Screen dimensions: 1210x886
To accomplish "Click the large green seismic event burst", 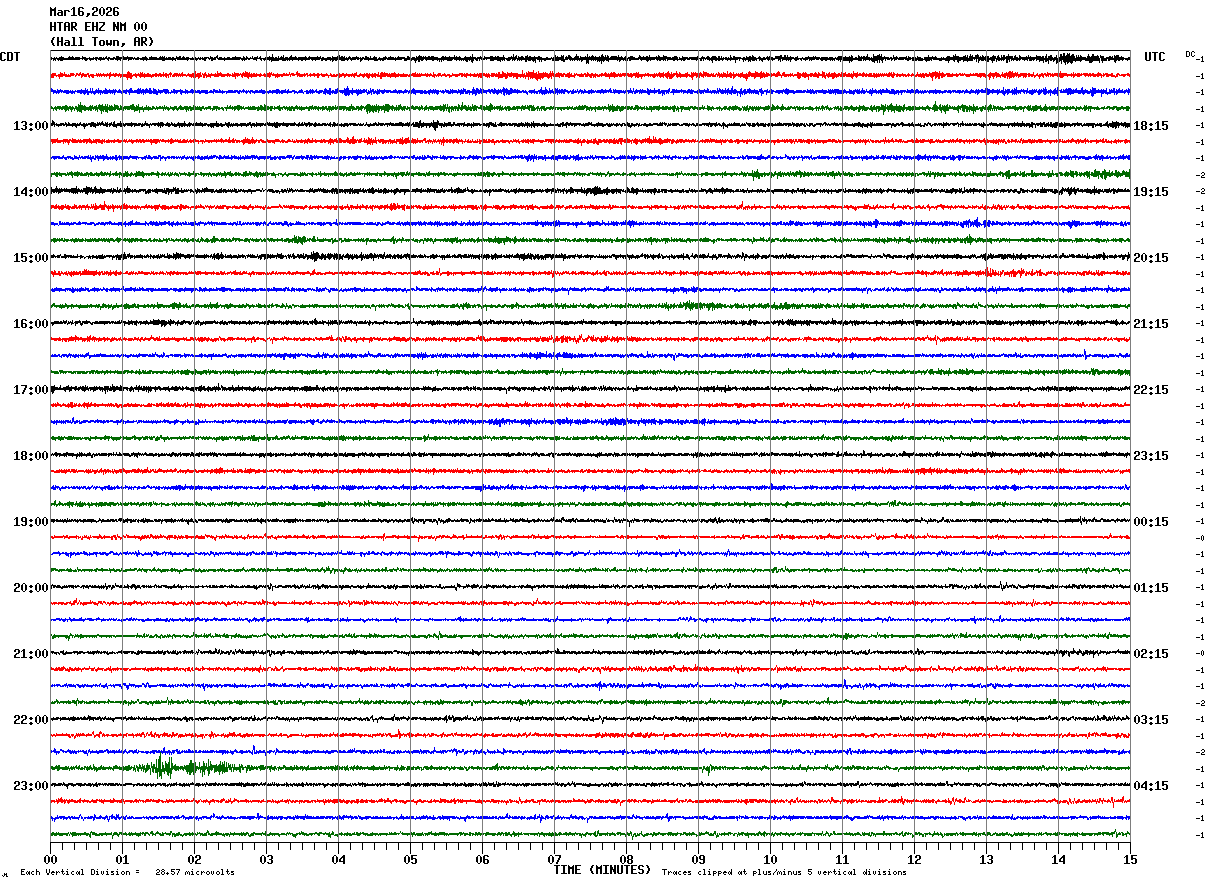I will tap(190, 768).
